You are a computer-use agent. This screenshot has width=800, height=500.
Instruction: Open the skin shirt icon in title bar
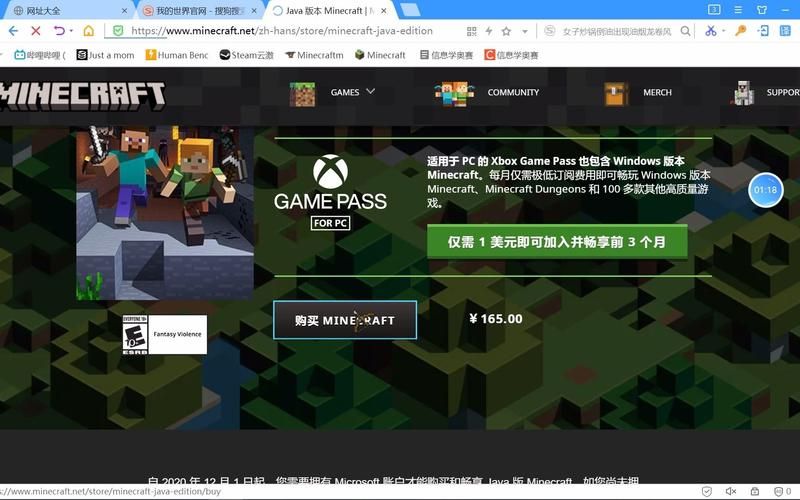tap(762, 10)
